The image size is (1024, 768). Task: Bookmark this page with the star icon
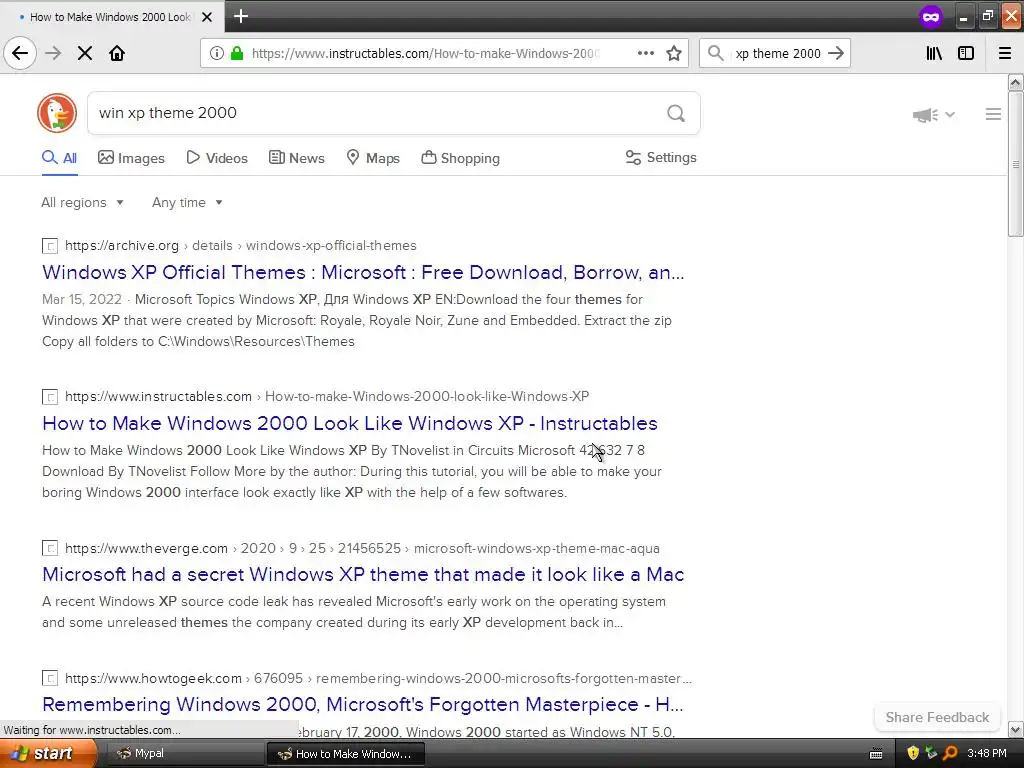point(674,53)
